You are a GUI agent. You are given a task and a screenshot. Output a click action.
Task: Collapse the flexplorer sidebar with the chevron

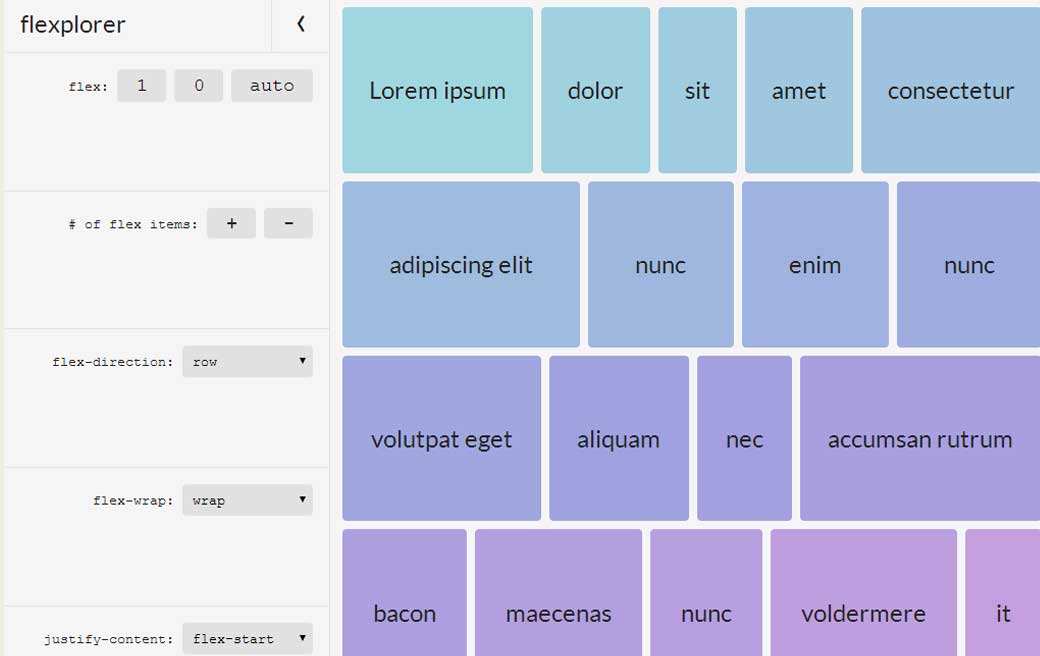(300, 25)
